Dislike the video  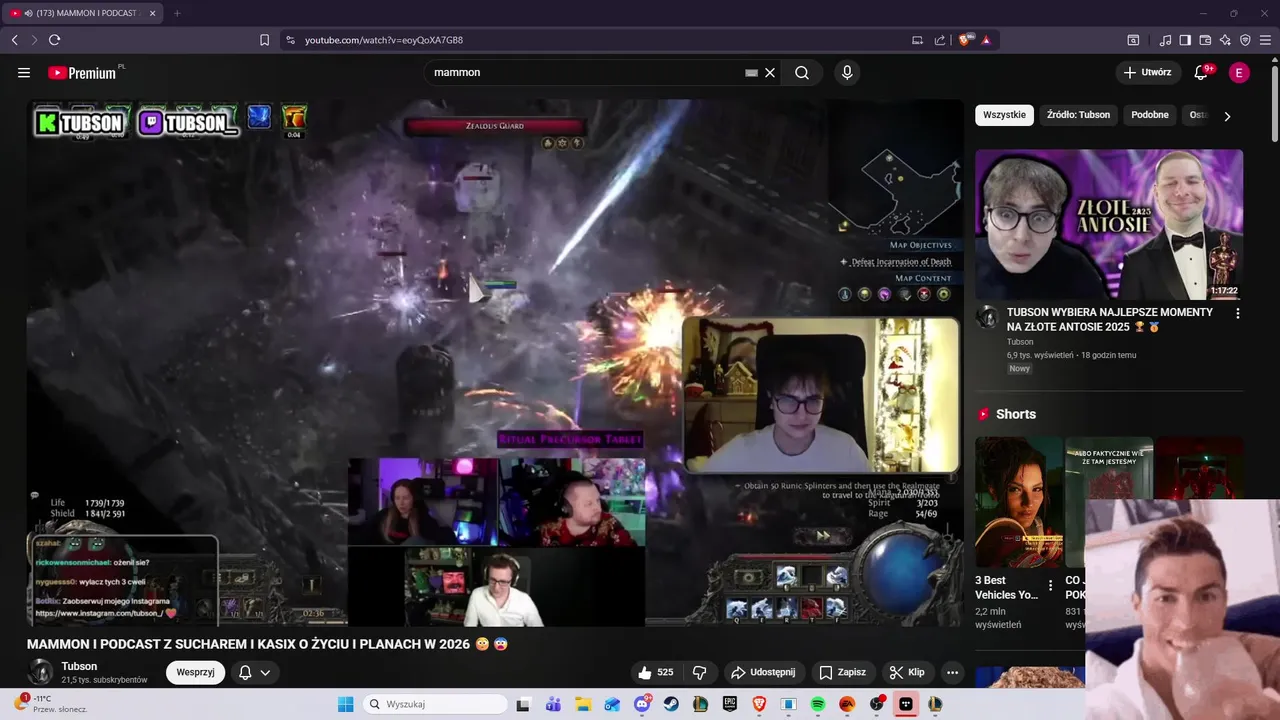tap(700, 673)
